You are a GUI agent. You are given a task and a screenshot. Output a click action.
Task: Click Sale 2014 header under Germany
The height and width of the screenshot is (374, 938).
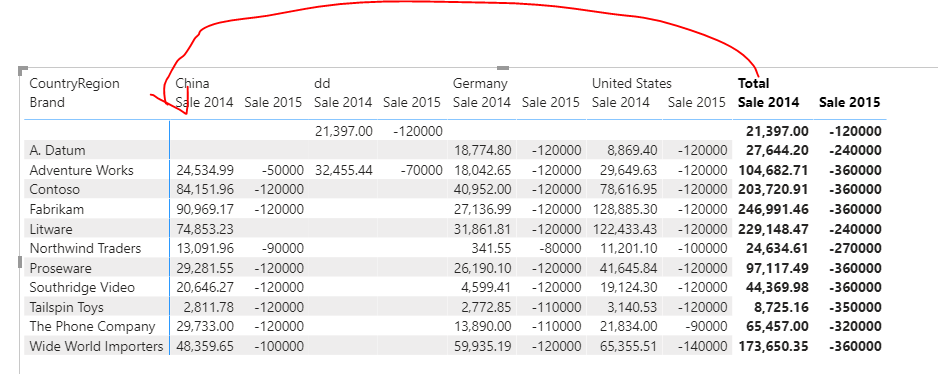482,102
